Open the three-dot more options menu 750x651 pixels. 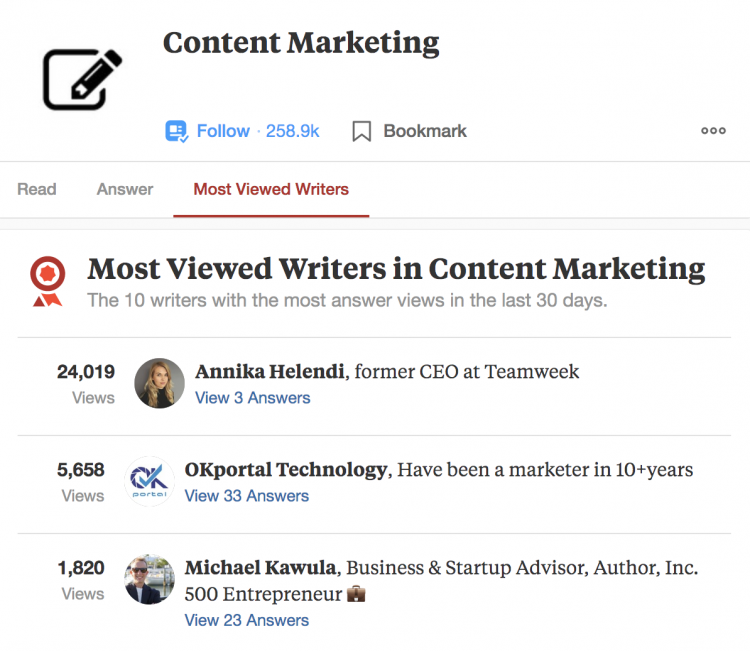coord(713,131)
